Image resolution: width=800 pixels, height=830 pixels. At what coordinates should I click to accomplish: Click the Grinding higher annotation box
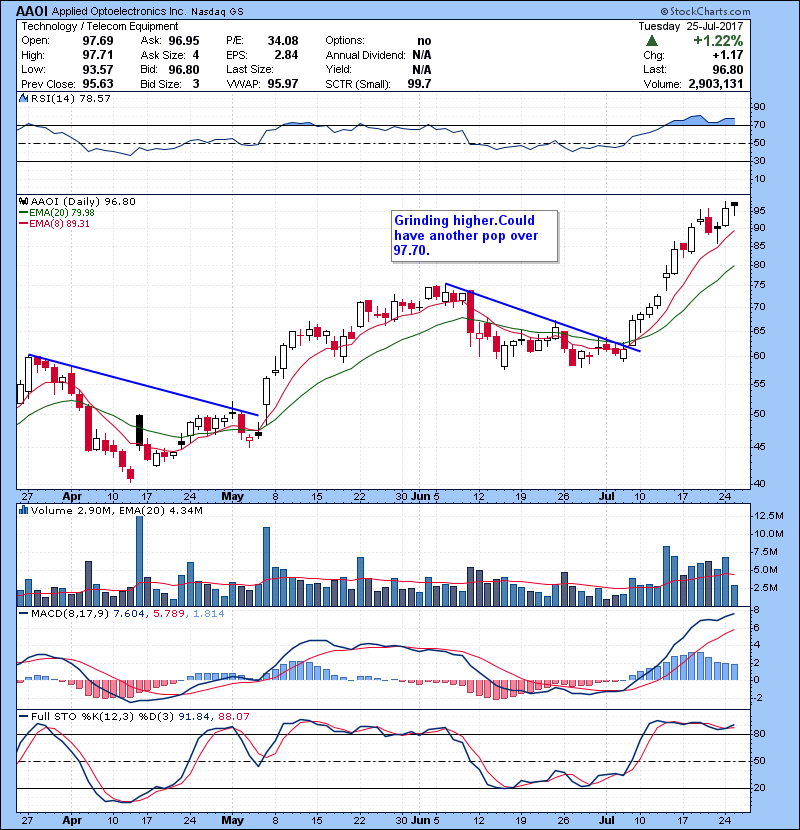(474, 236)
